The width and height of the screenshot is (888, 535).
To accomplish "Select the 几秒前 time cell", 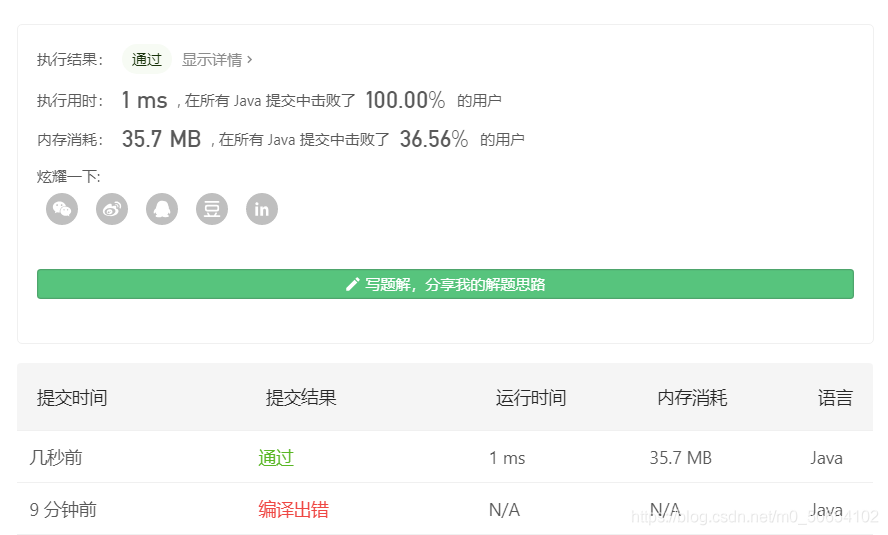I will coord(56,457).
